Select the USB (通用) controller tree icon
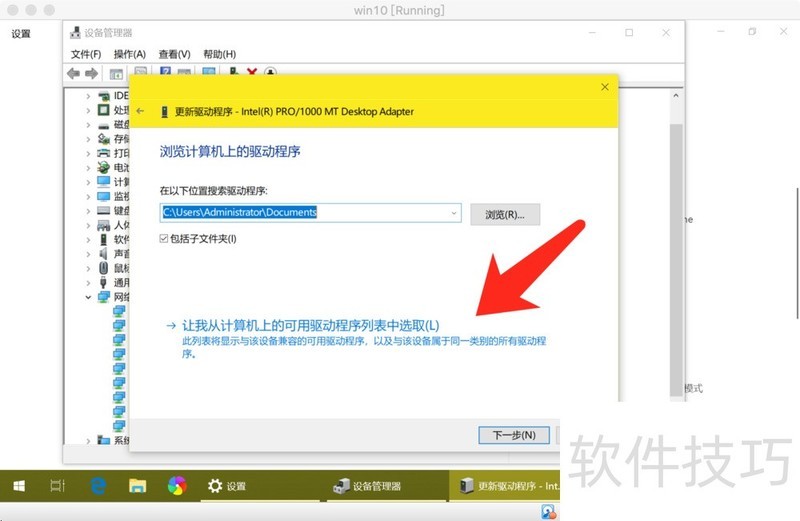 coord(104,282)
